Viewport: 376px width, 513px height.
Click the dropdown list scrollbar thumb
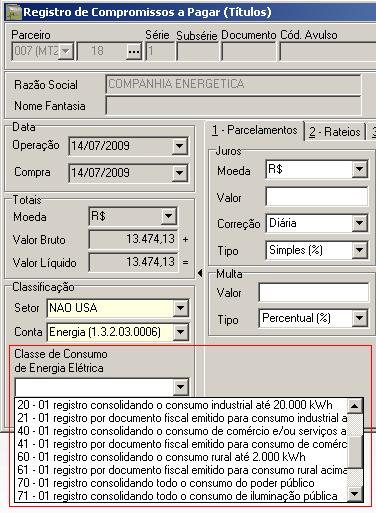[x=355, y=451]
